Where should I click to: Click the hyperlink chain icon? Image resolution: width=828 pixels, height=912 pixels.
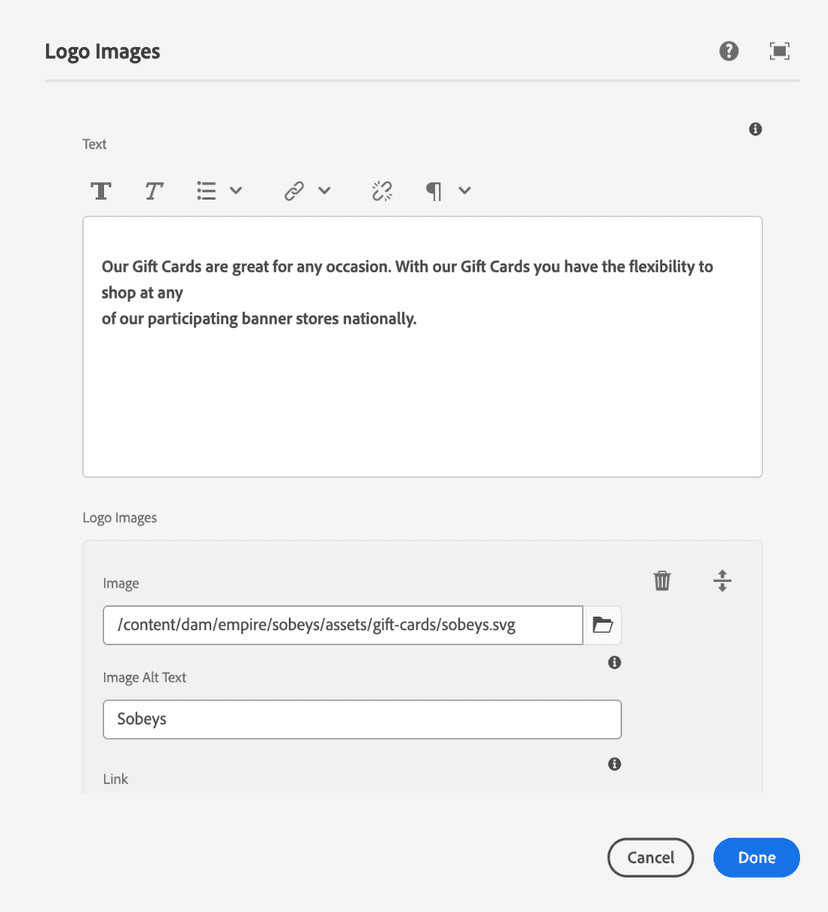(294, 191)
